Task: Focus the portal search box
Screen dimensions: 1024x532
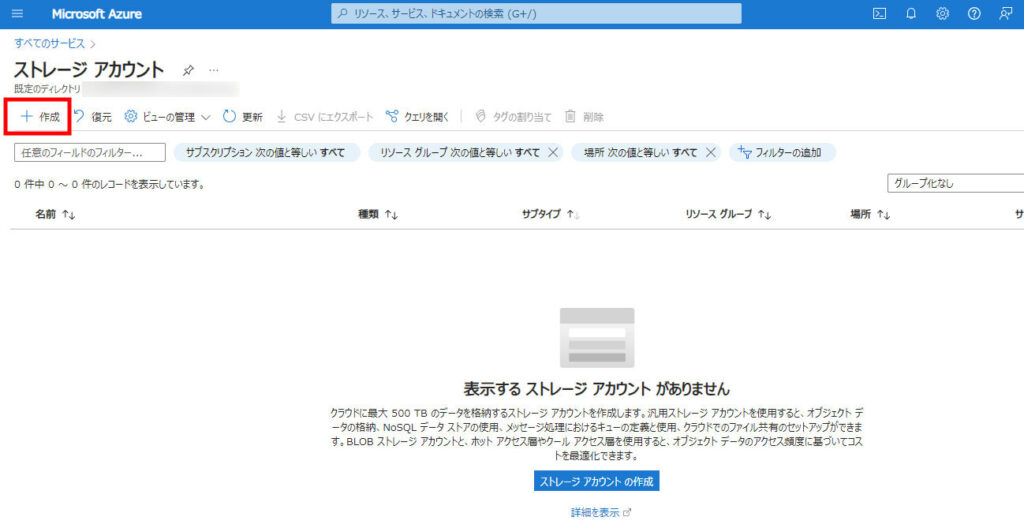Action: (536, 14)
